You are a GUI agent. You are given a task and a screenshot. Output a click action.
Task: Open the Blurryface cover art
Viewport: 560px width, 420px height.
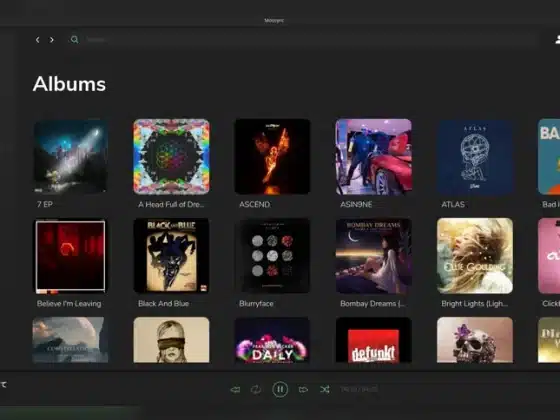coord(272,256)
